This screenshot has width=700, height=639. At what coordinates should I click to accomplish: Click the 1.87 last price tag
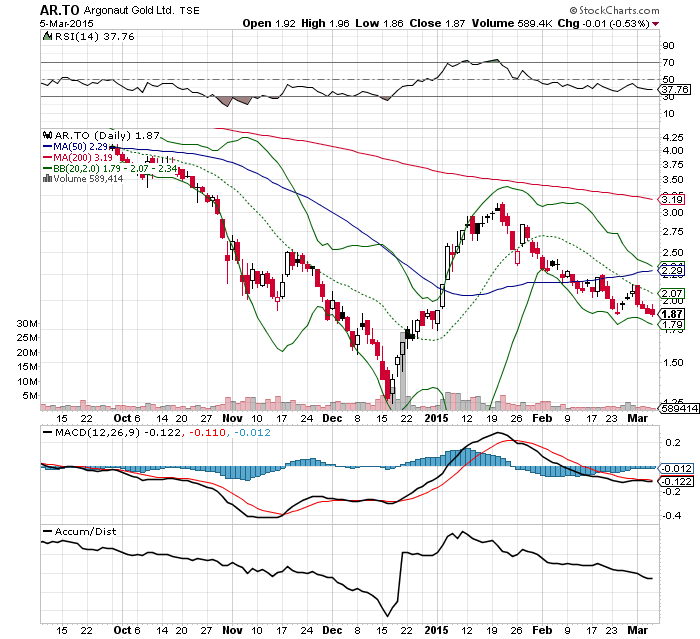tap(671, 314)
